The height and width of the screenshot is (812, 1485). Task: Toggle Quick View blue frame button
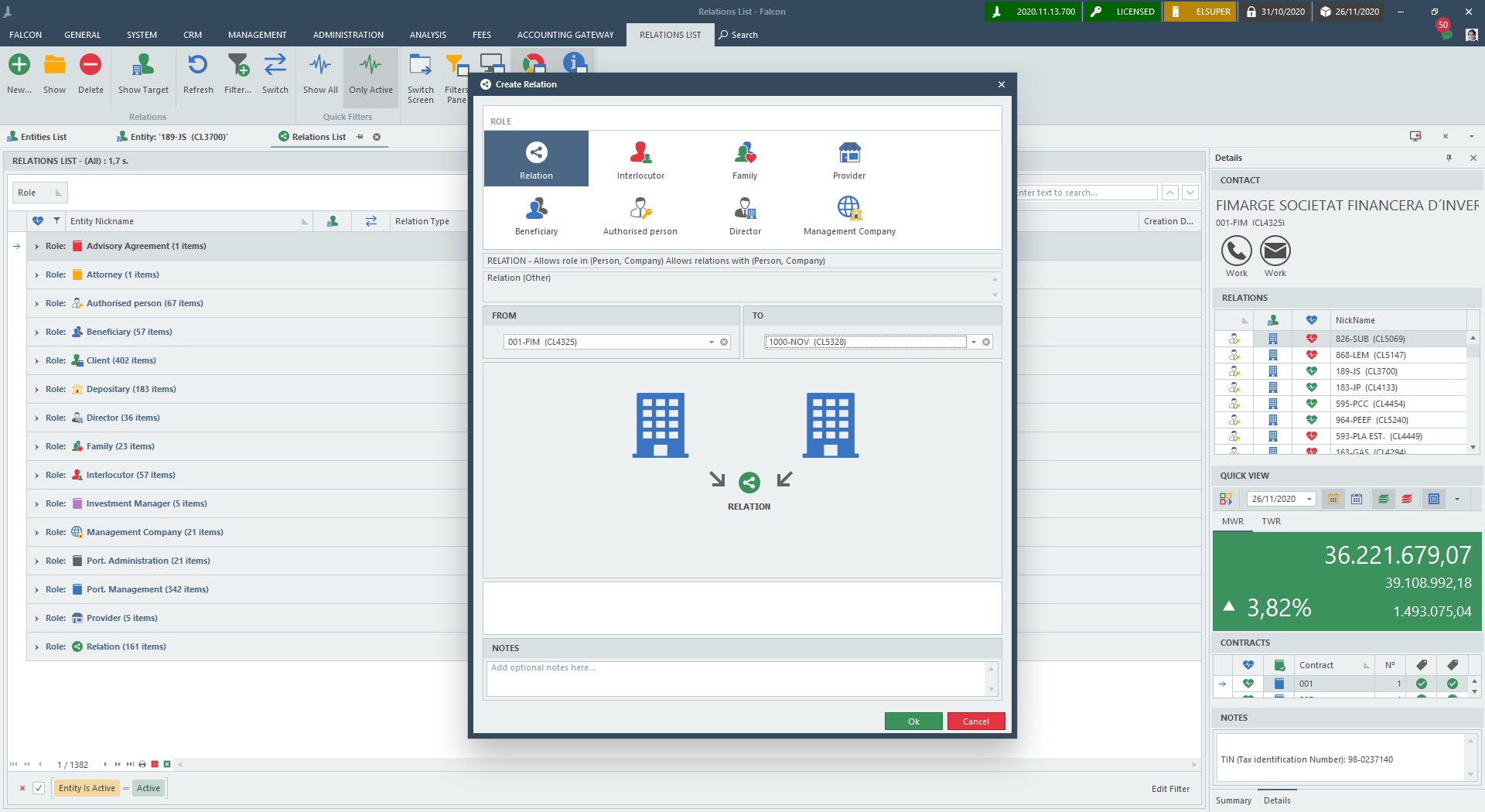[1433, 499]
